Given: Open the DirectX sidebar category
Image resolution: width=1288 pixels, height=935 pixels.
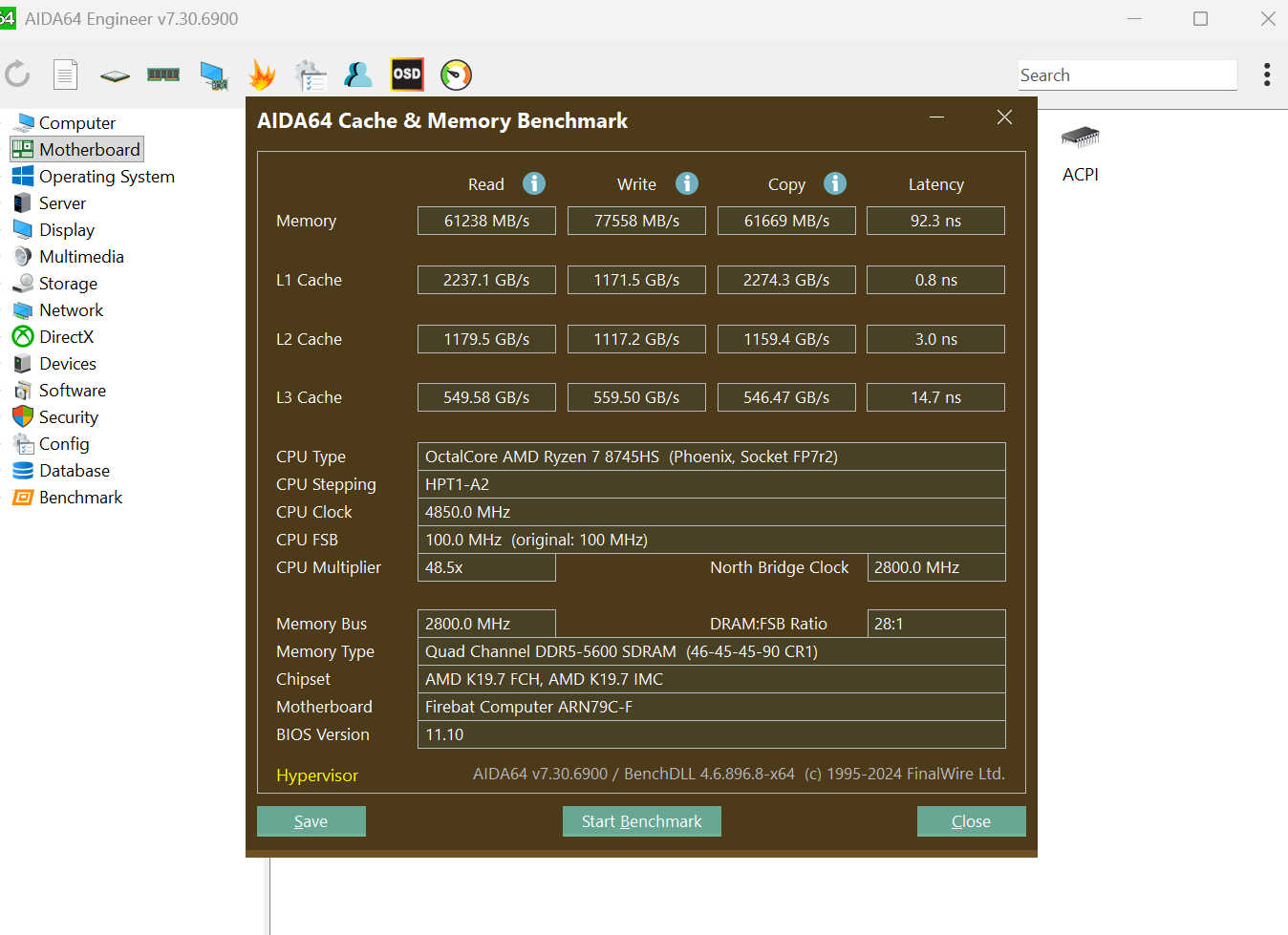Looking at the screenshot, I should click(66, 337).
